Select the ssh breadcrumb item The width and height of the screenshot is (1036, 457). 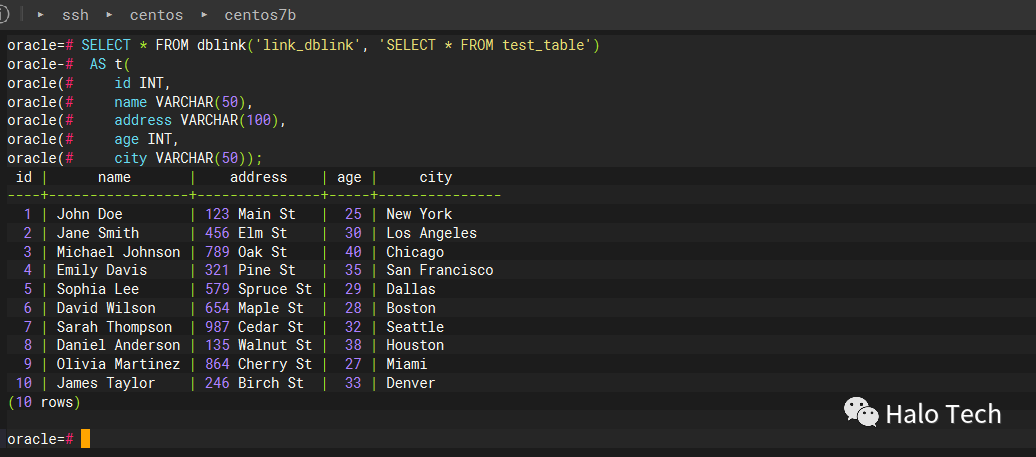(74, 15)
